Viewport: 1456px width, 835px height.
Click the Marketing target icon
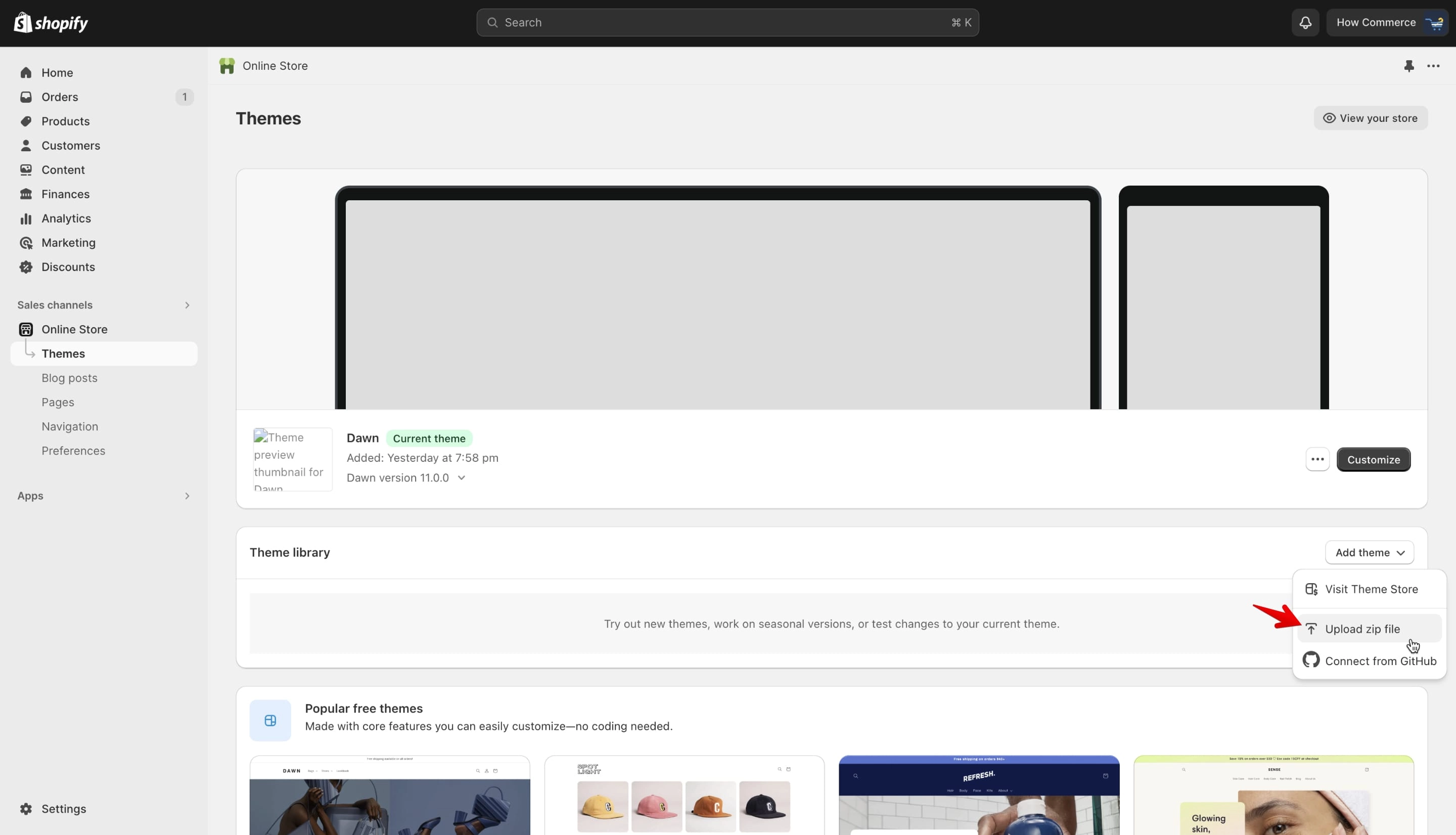[26, 243]
